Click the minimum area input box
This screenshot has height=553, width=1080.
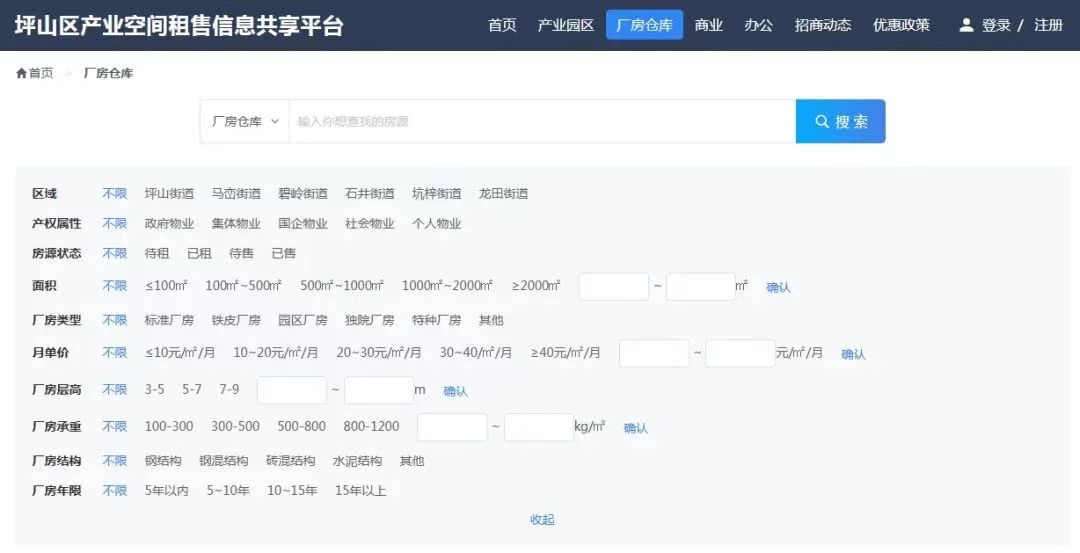613,287
